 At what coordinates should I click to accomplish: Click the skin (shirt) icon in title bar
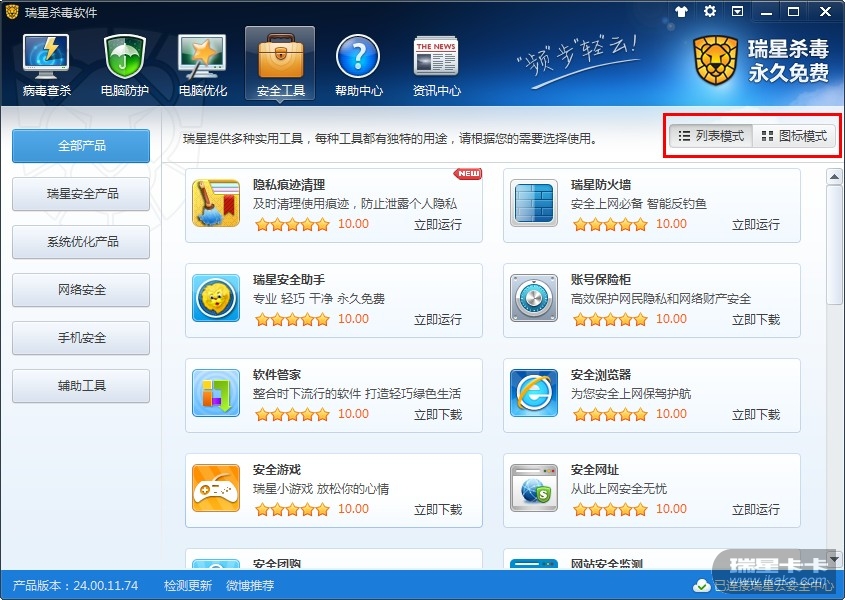click(x=682, y=11)
